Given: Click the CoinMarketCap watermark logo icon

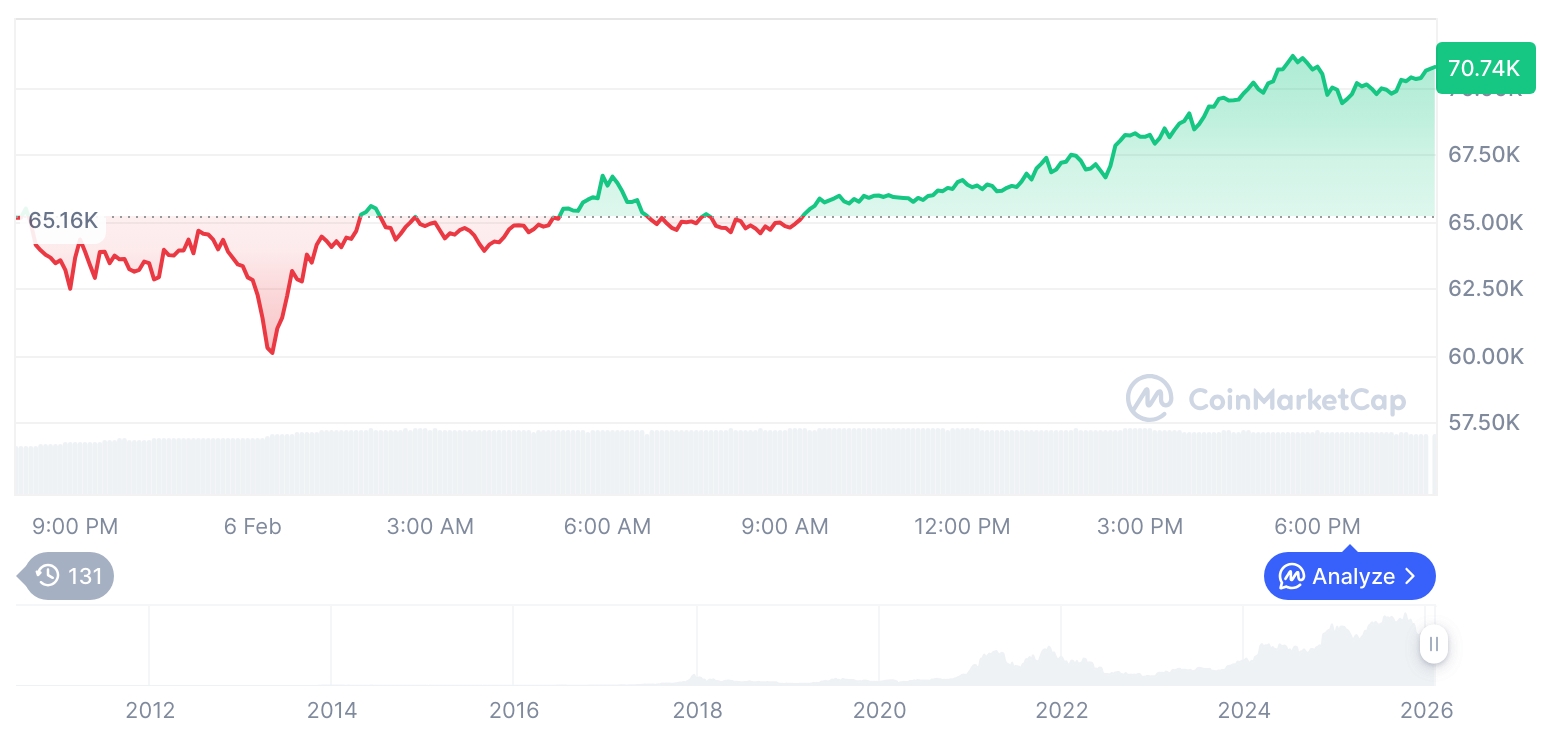Looking at the screenshot, I should [x=1149, y=399].
